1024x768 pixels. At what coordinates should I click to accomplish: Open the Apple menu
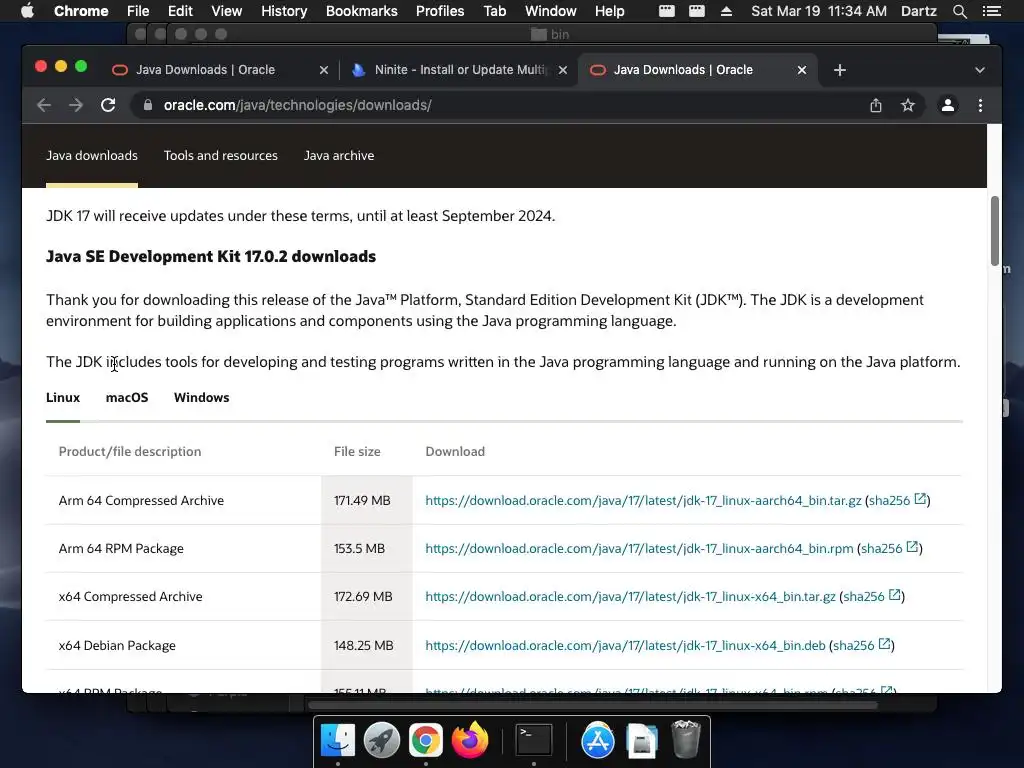point(27,11)
